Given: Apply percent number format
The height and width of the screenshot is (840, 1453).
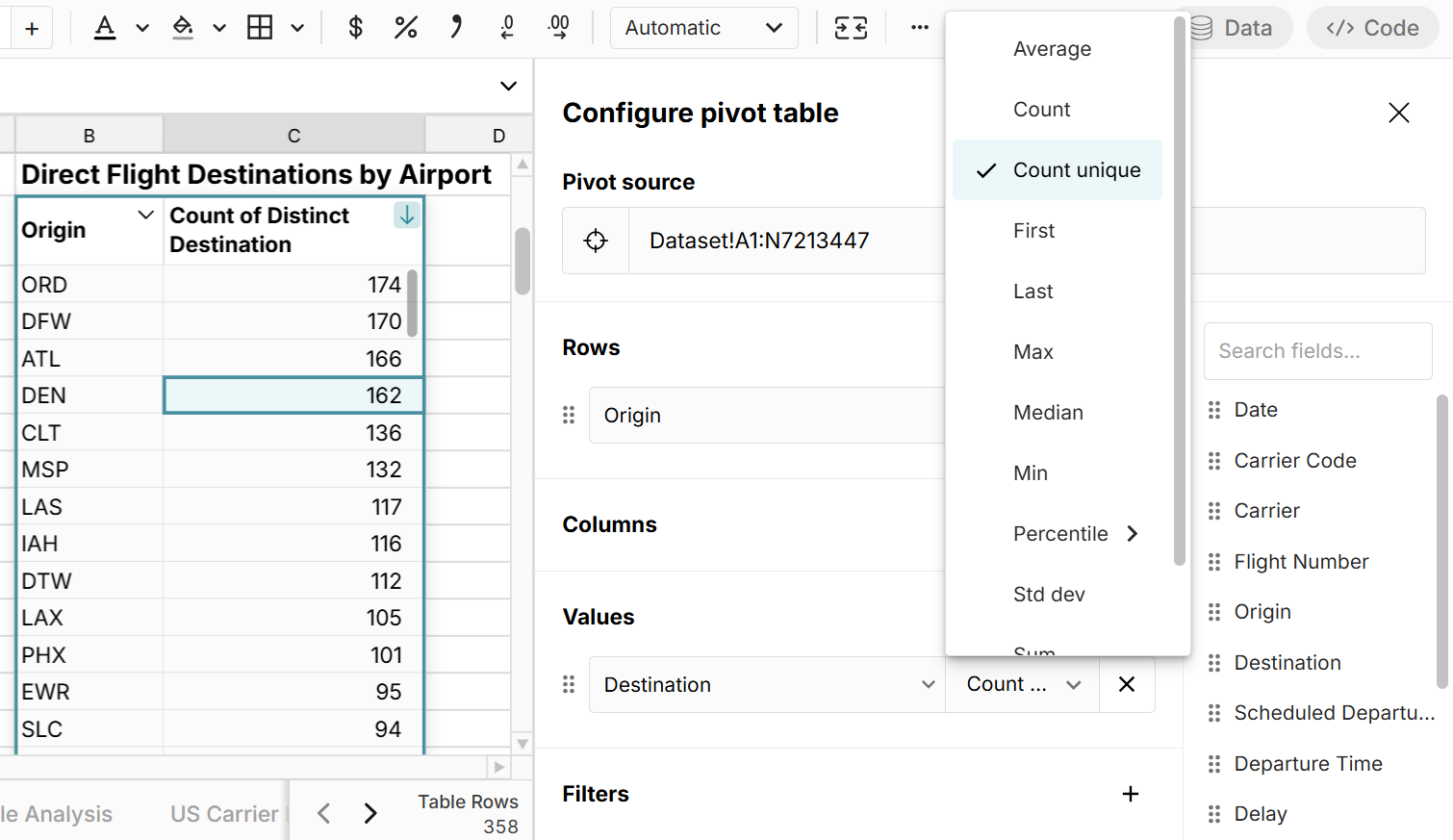Looking at the screenshot, I should [x=405, y=28].
